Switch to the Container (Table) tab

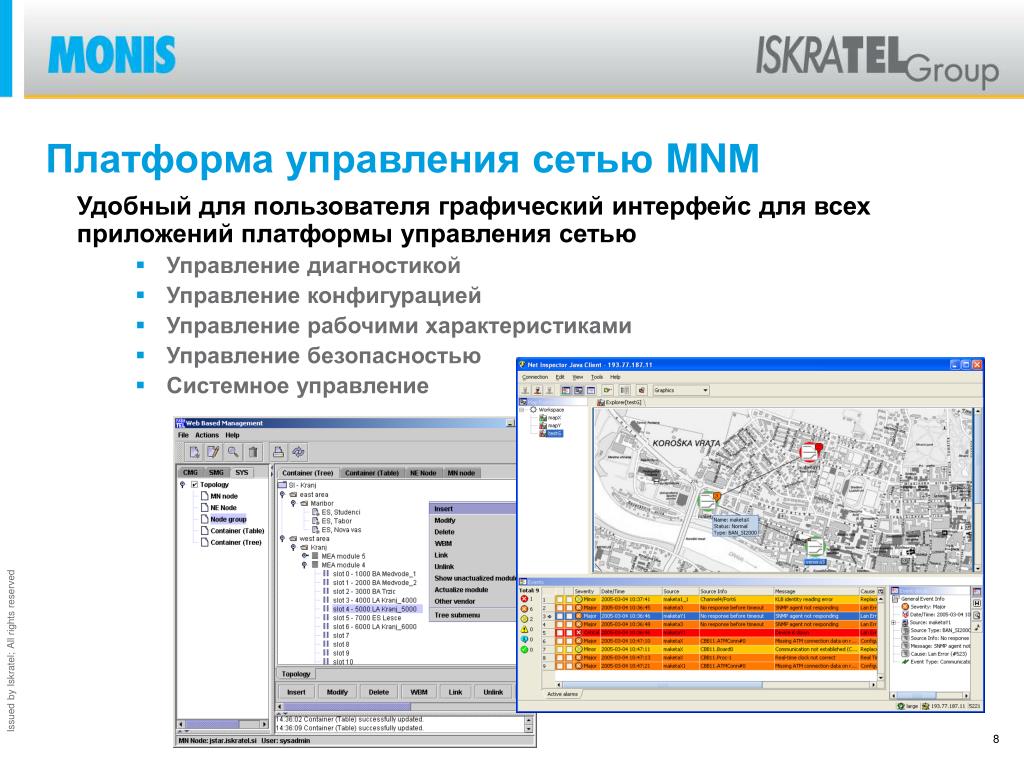pyautogui.click(x=372, y=473)
